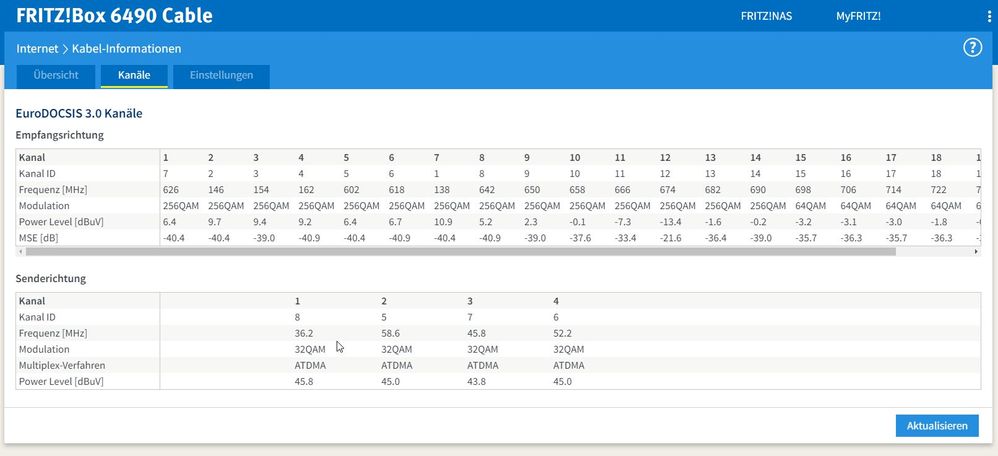Click the downstream frequency value 642
This screenshot has width=998, height=456.
pos(486,190)
